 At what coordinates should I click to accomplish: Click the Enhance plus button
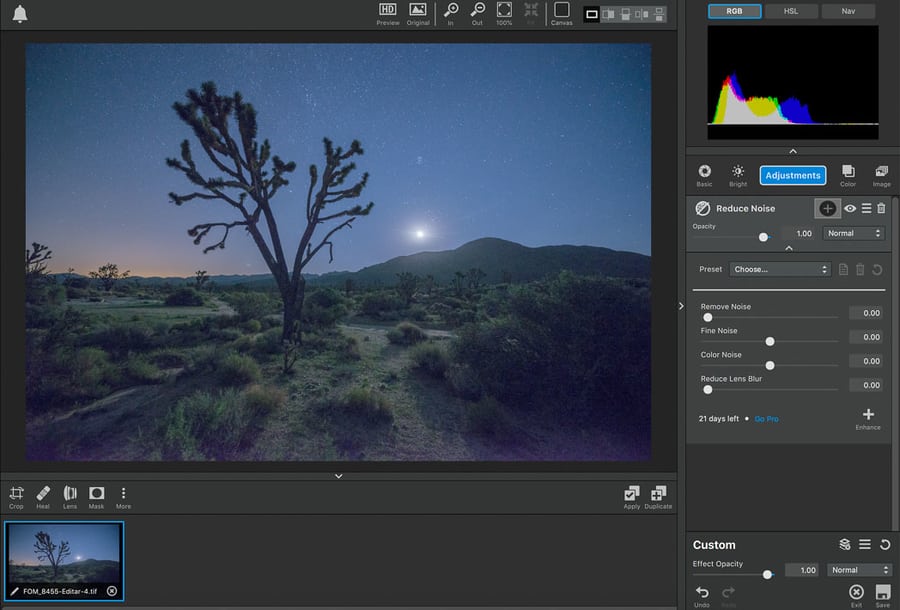pyautogui.click(x=868, y=418)
